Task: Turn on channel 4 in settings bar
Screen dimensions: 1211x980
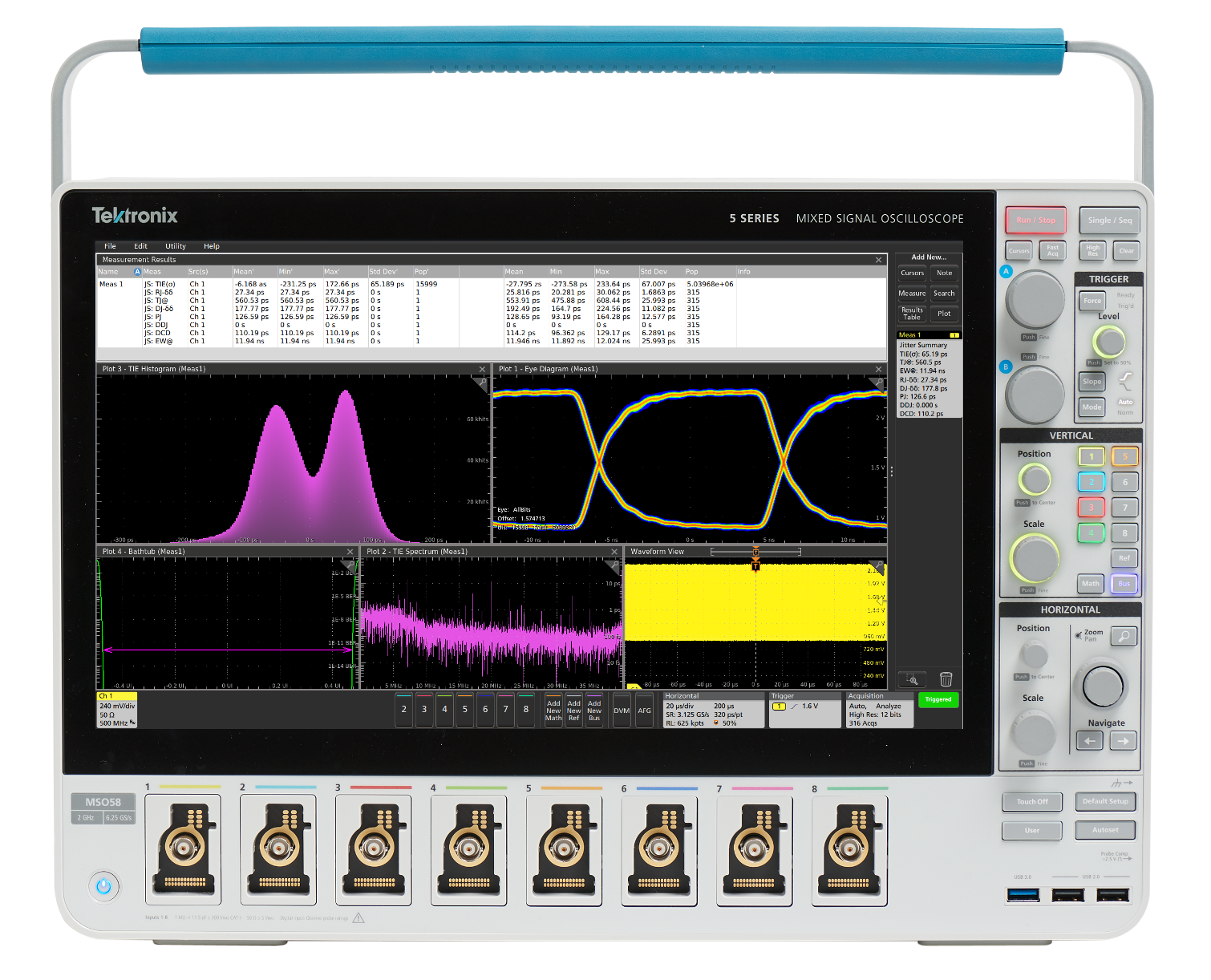Action: [444, 710]
